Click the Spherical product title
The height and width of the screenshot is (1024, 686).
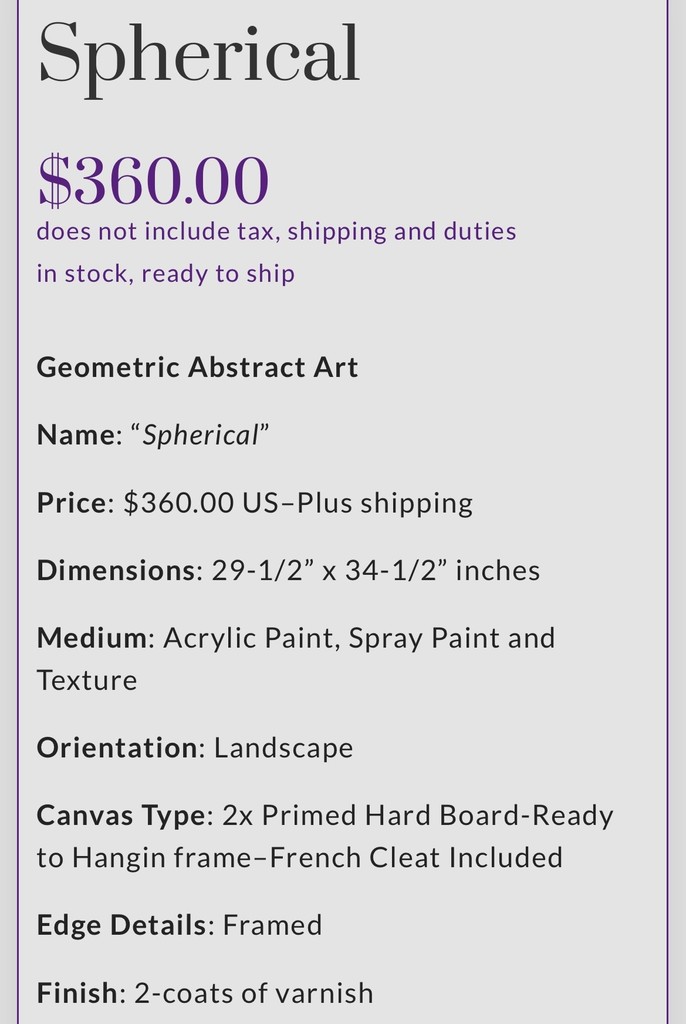[x=198, y=56]
